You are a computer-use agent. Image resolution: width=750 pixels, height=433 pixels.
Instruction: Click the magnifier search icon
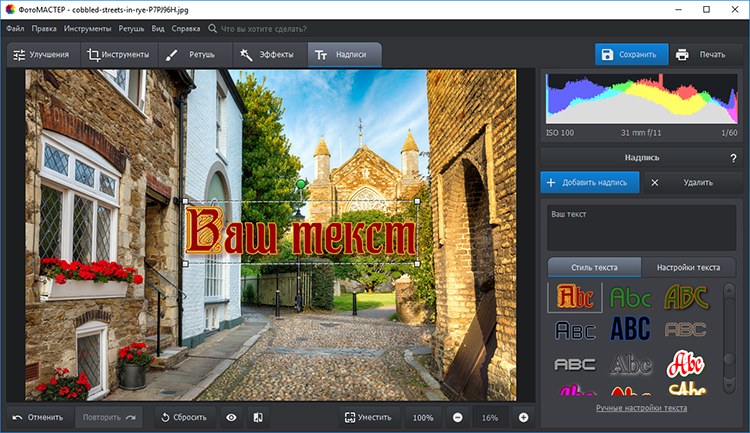[212, 29]
